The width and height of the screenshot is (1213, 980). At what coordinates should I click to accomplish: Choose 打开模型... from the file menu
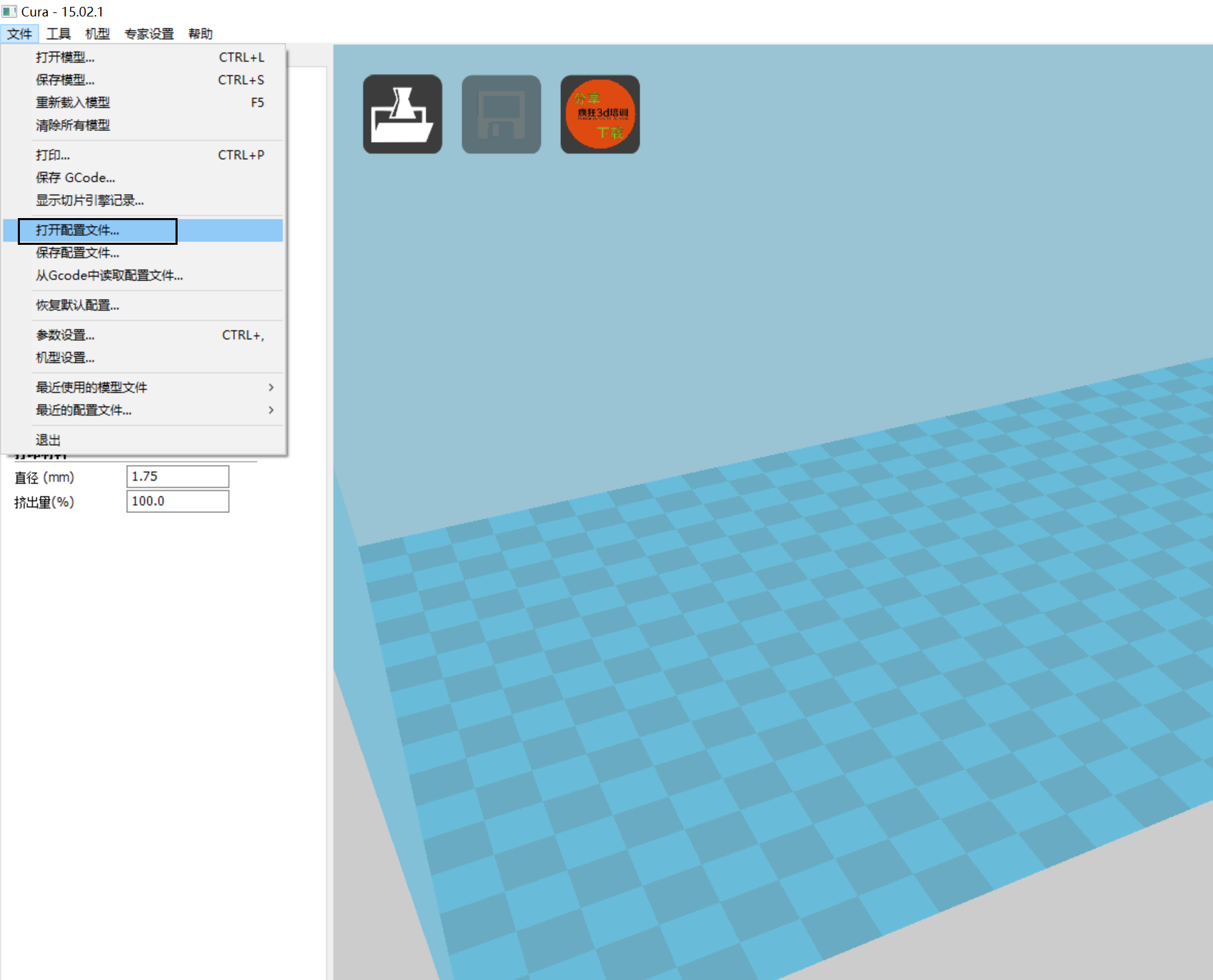[x=143, y=57]
